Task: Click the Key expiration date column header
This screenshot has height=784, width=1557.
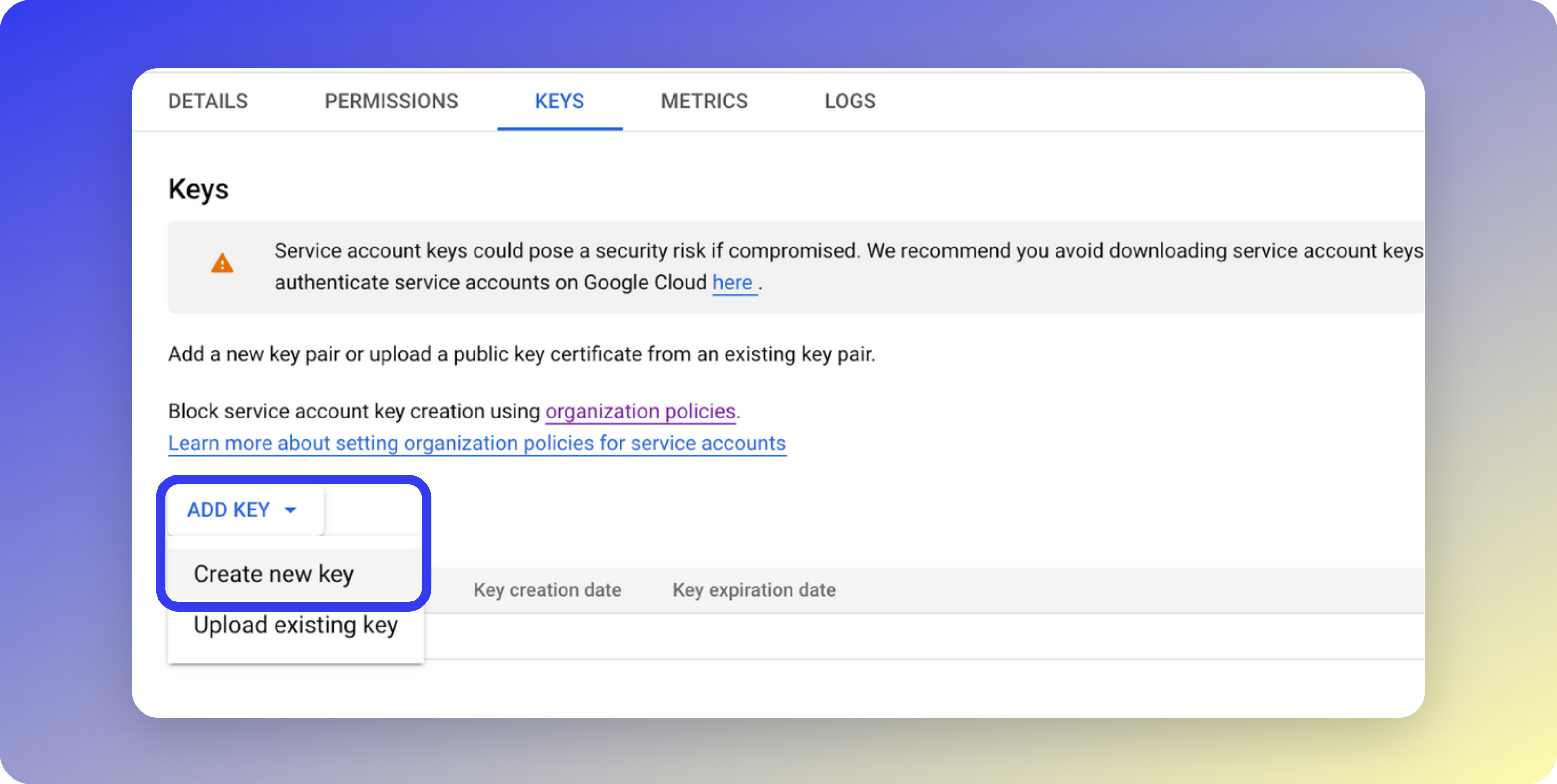Action: pyautogui.click(x=754, y=590)
